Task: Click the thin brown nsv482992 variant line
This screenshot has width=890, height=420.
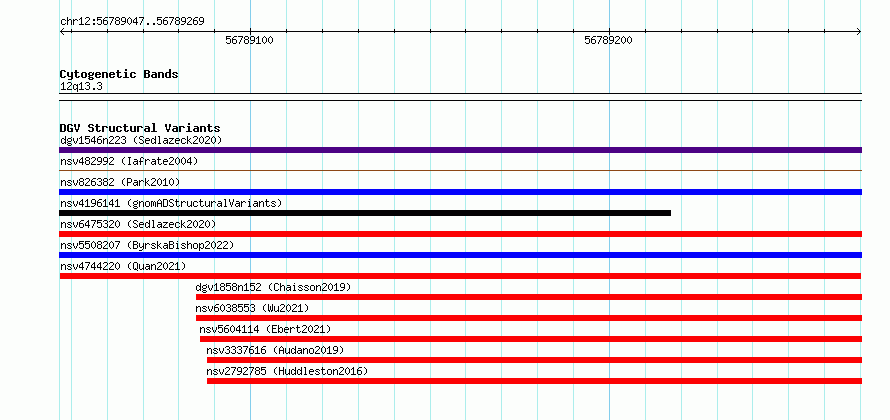Action: pos(460,170)
